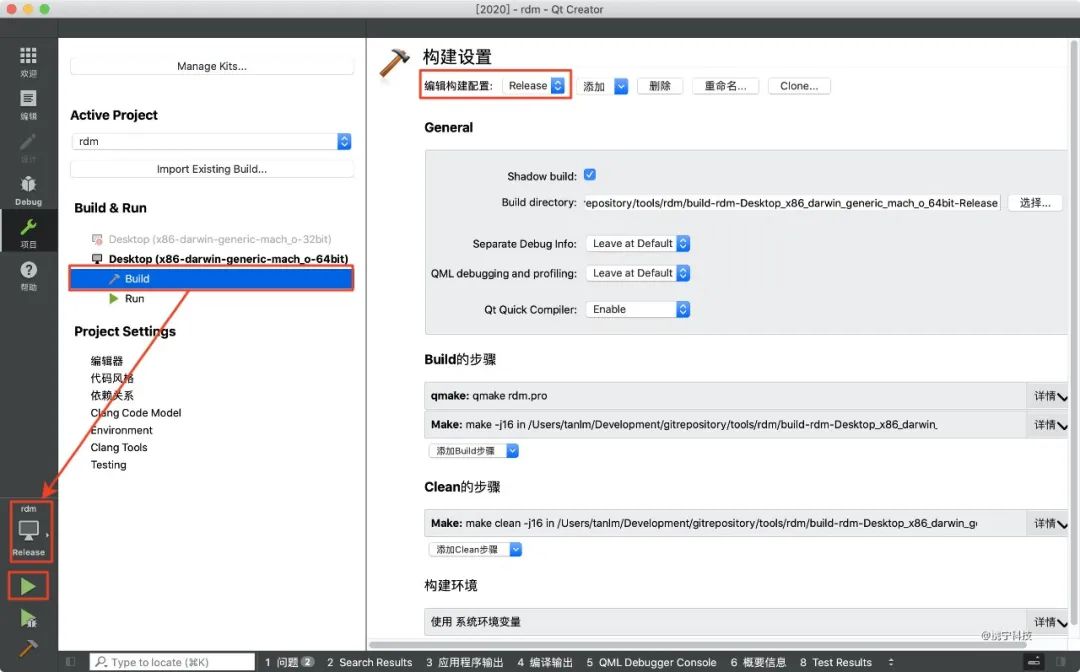The width and height of the screenshot is (1080, 672).
Task: Open the 编译输出 output pane
Action: tap(545, 662)
